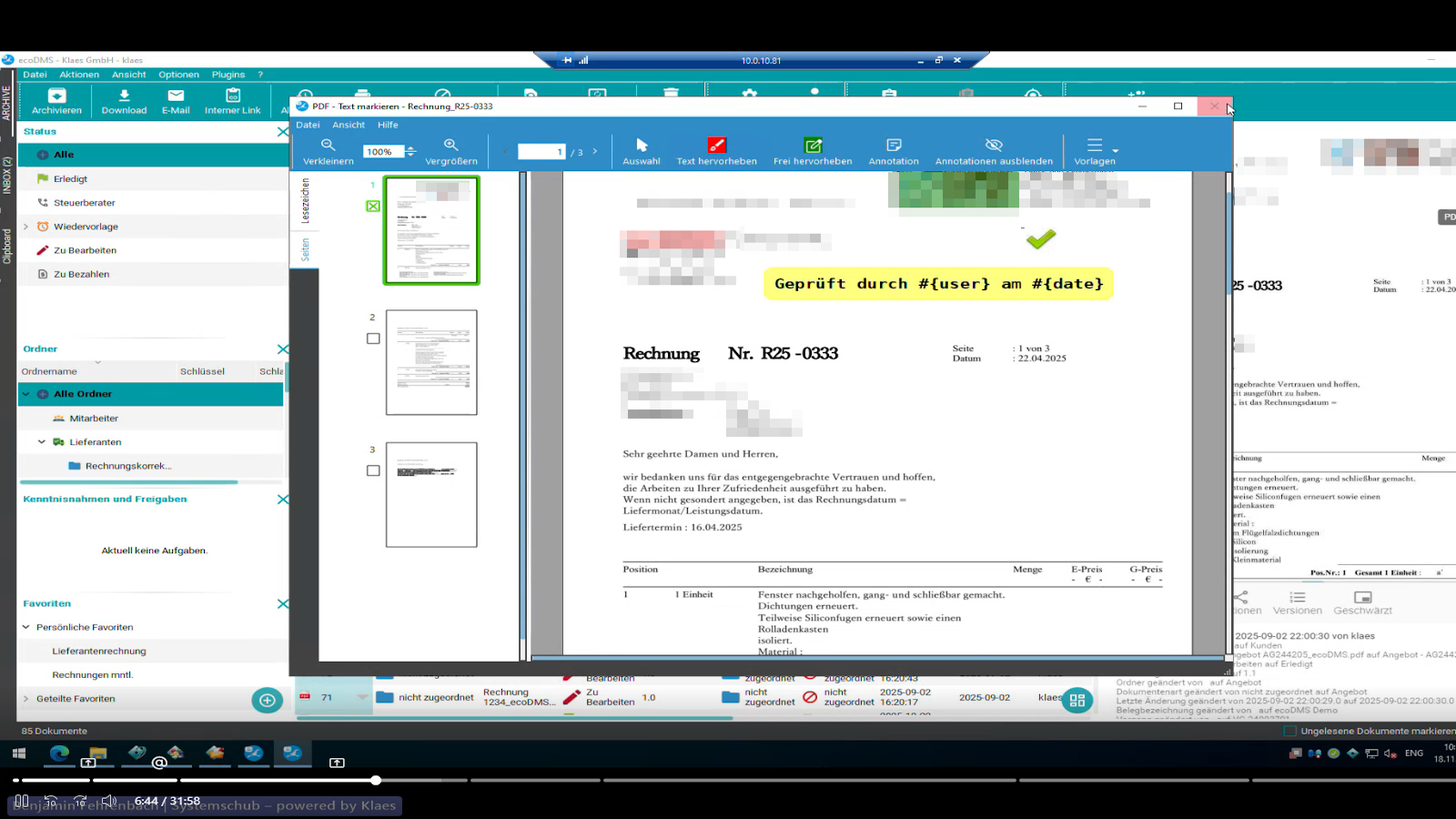
Task: Click the Archivieren icon in main toolbar
Action: [x=56, y=96]
